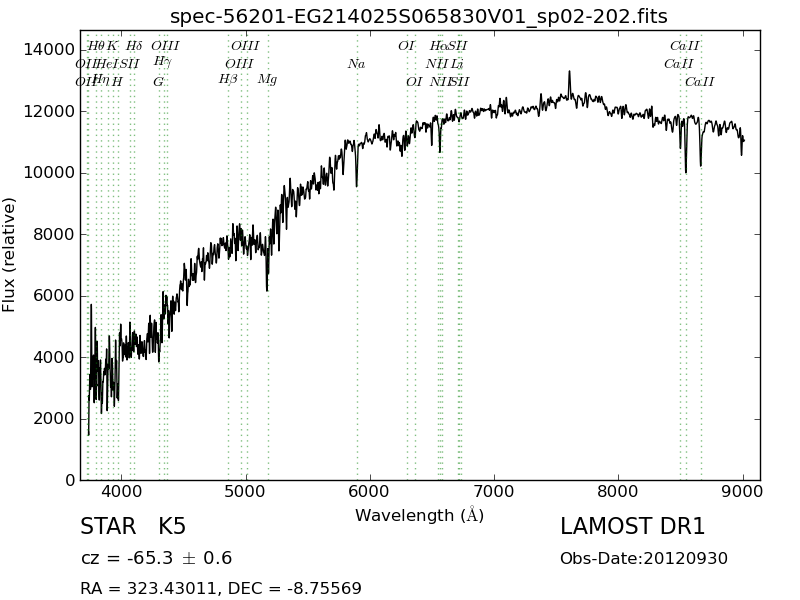The height and width of the screenshot is (600, 800).
Task: Click the y-axis tick label 12000
Action: (49, 111)
